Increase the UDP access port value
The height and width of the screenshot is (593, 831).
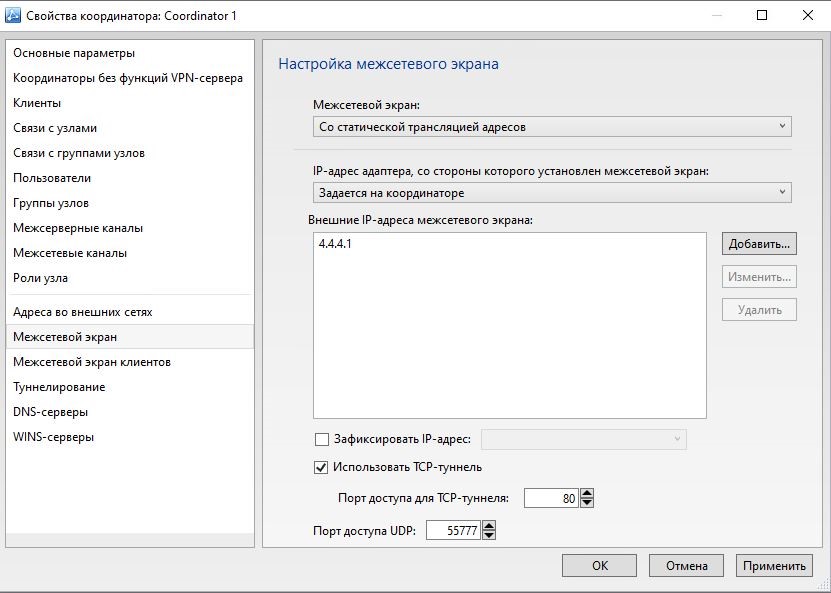tap(489, 526)
